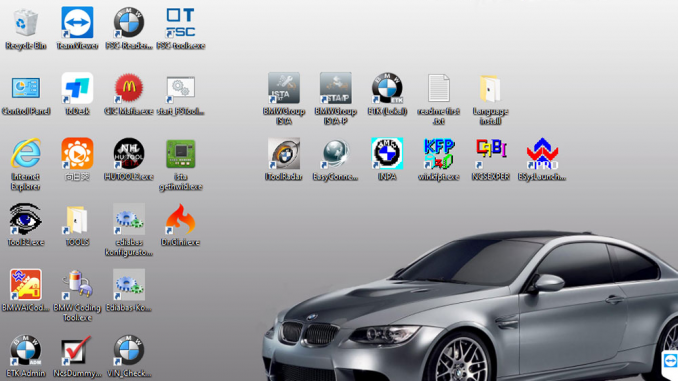This screenshot has height=381, width=678.
Task: Select the HUTOOL2.exe shortcut
Action: 129,154
